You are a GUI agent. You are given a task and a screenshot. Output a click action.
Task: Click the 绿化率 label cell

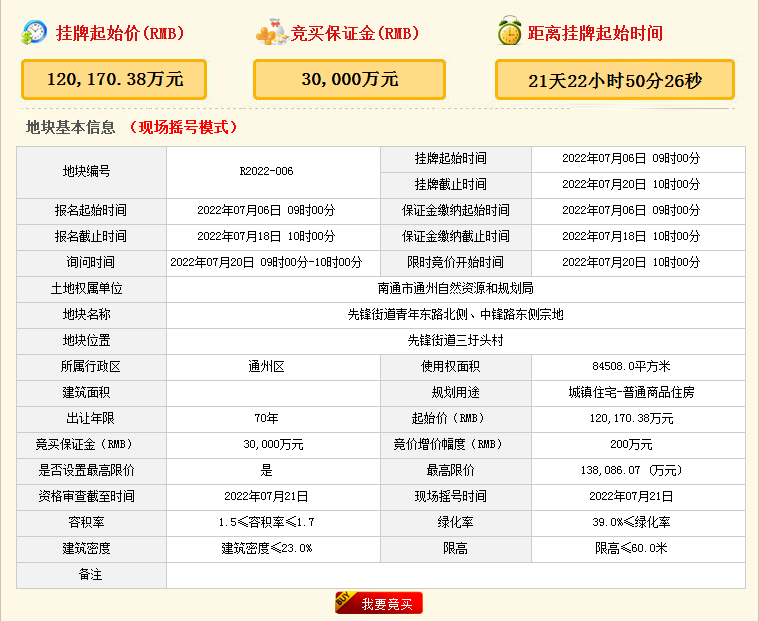click(x=456, y=523)
